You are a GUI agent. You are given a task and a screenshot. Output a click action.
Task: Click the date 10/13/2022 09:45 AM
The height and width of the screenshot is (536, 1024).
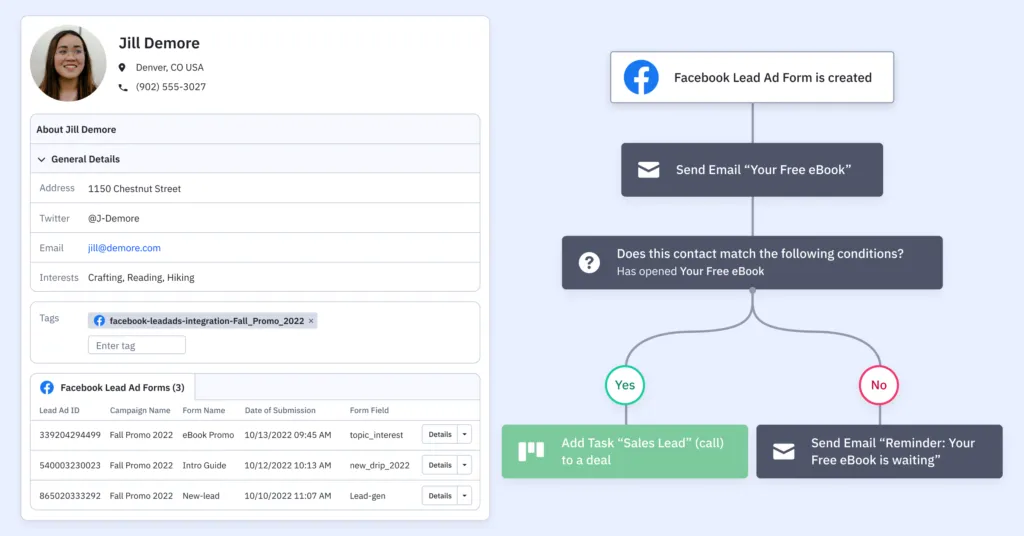pyautogui.click(x=288, y=435)
